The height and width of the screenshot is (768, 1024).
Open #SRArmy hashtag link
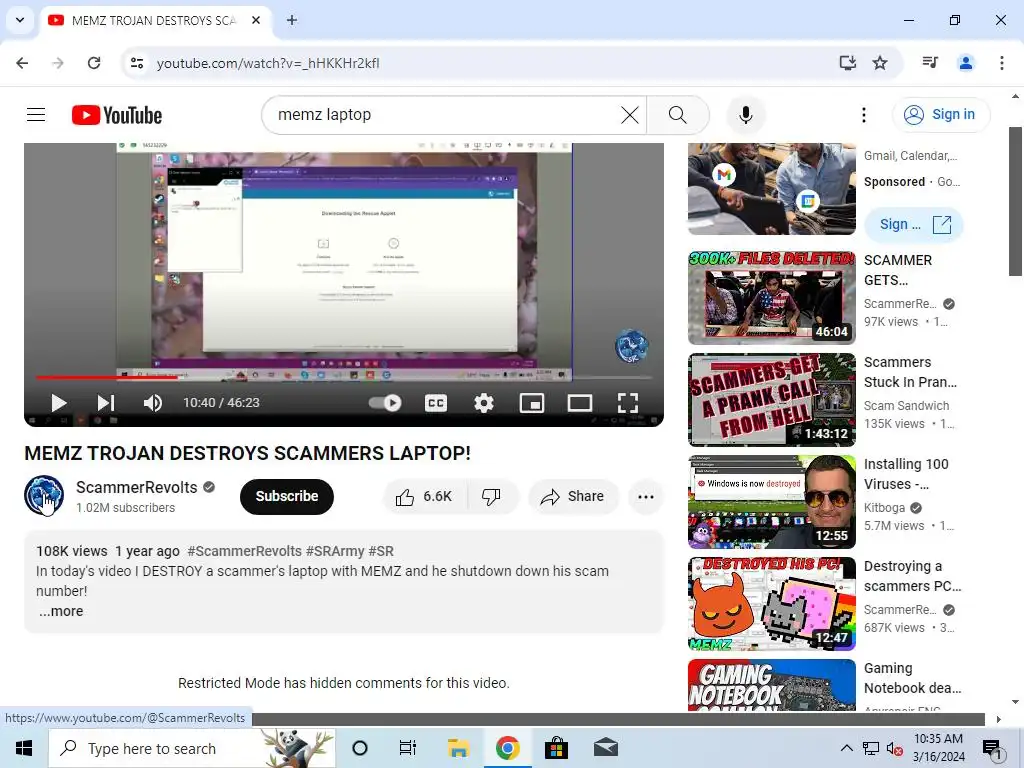click(335, 551)
